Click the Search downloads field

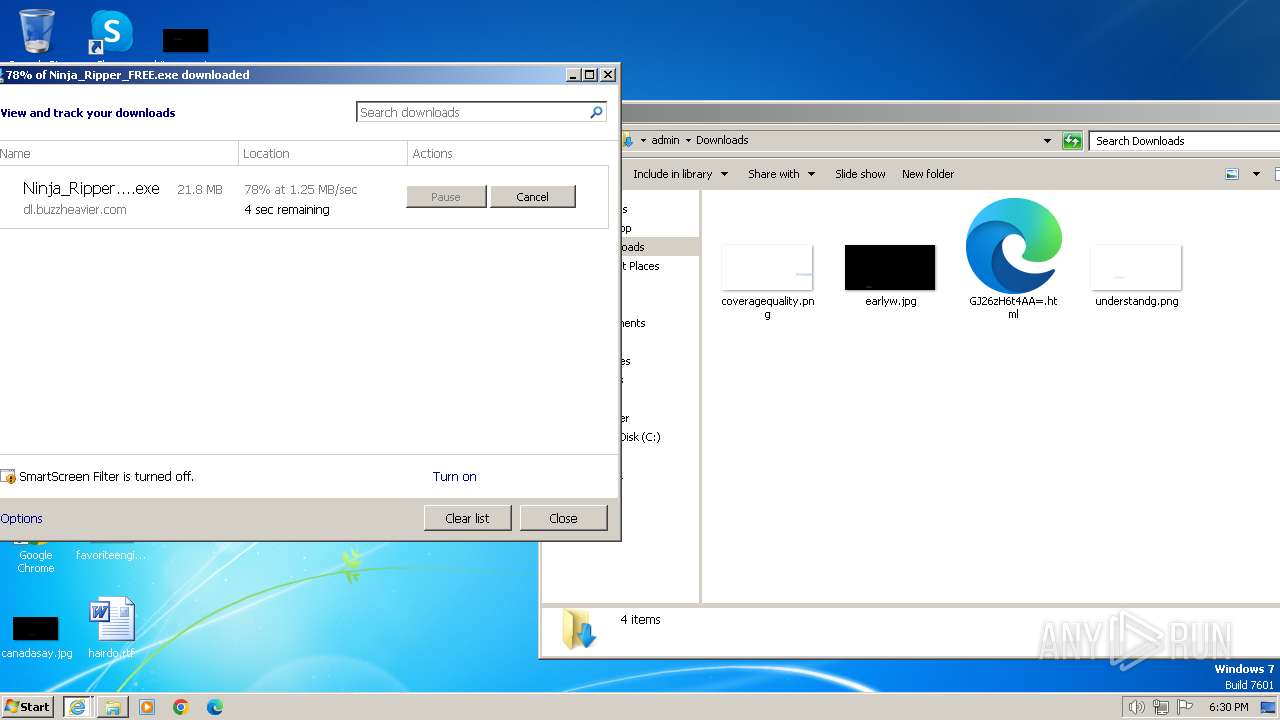(x=472, y=112)
